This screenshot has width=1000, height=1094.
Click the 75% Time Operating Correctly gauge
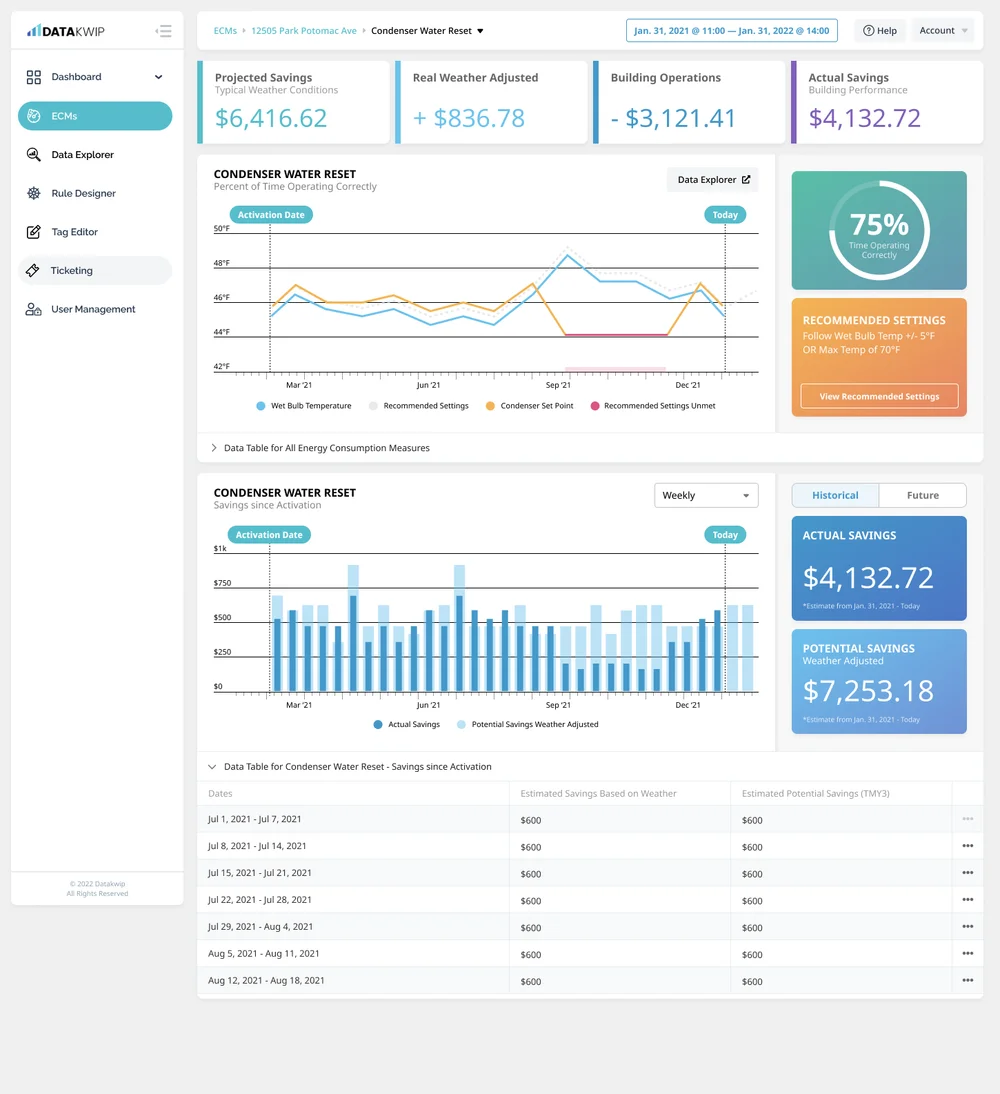pos(879,230)
